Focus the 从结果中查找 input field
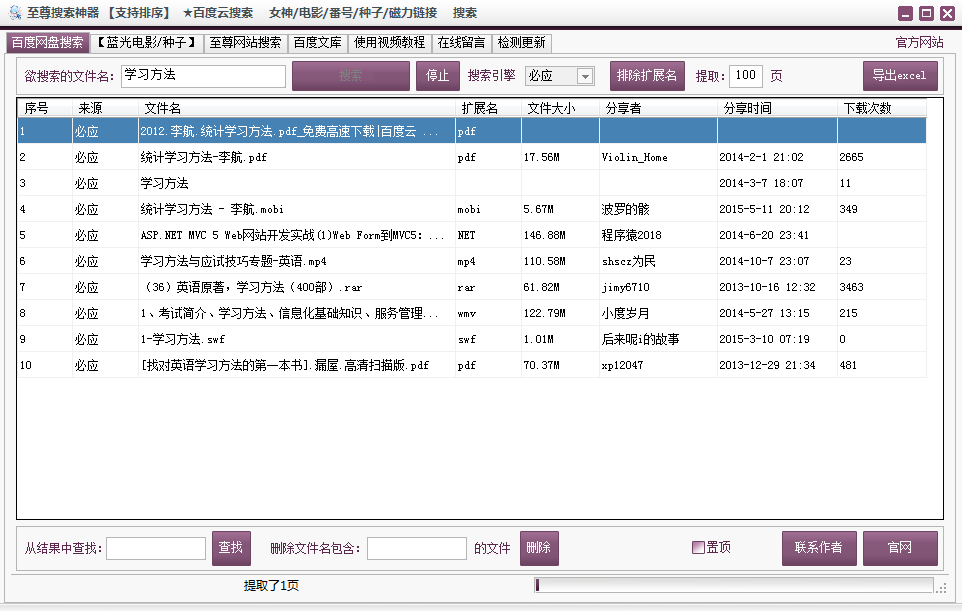 (x=156, y=548)
